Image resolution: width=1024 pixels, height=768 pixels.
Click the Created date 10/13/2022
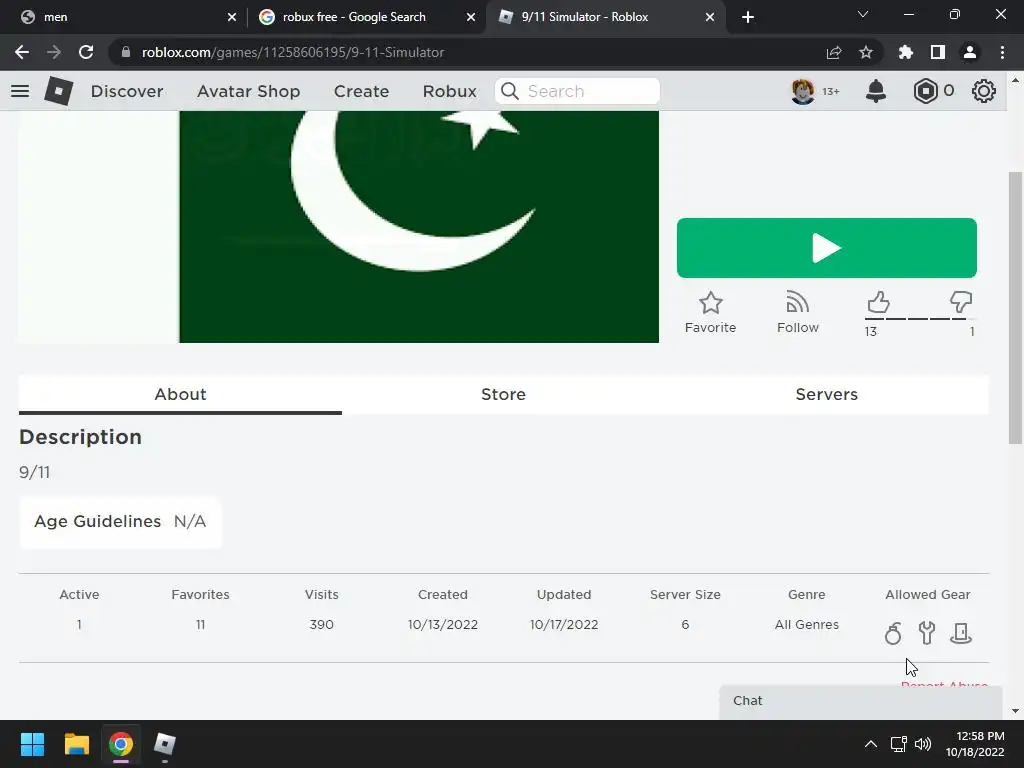[443, 624]
